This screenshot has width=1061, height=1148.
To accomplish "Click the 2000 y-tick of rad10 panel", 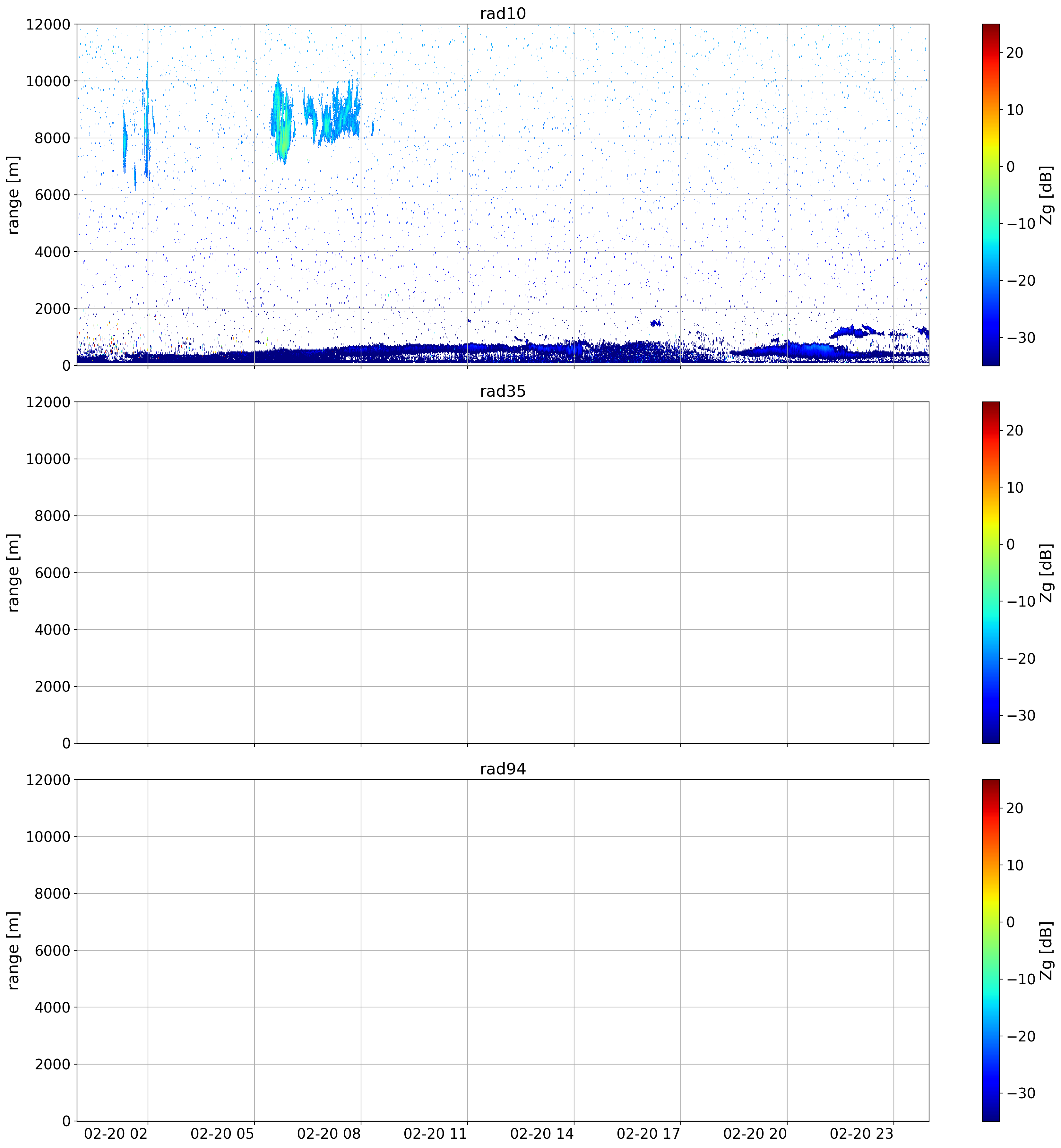I will pyautogui.click(x=52, y=309).
